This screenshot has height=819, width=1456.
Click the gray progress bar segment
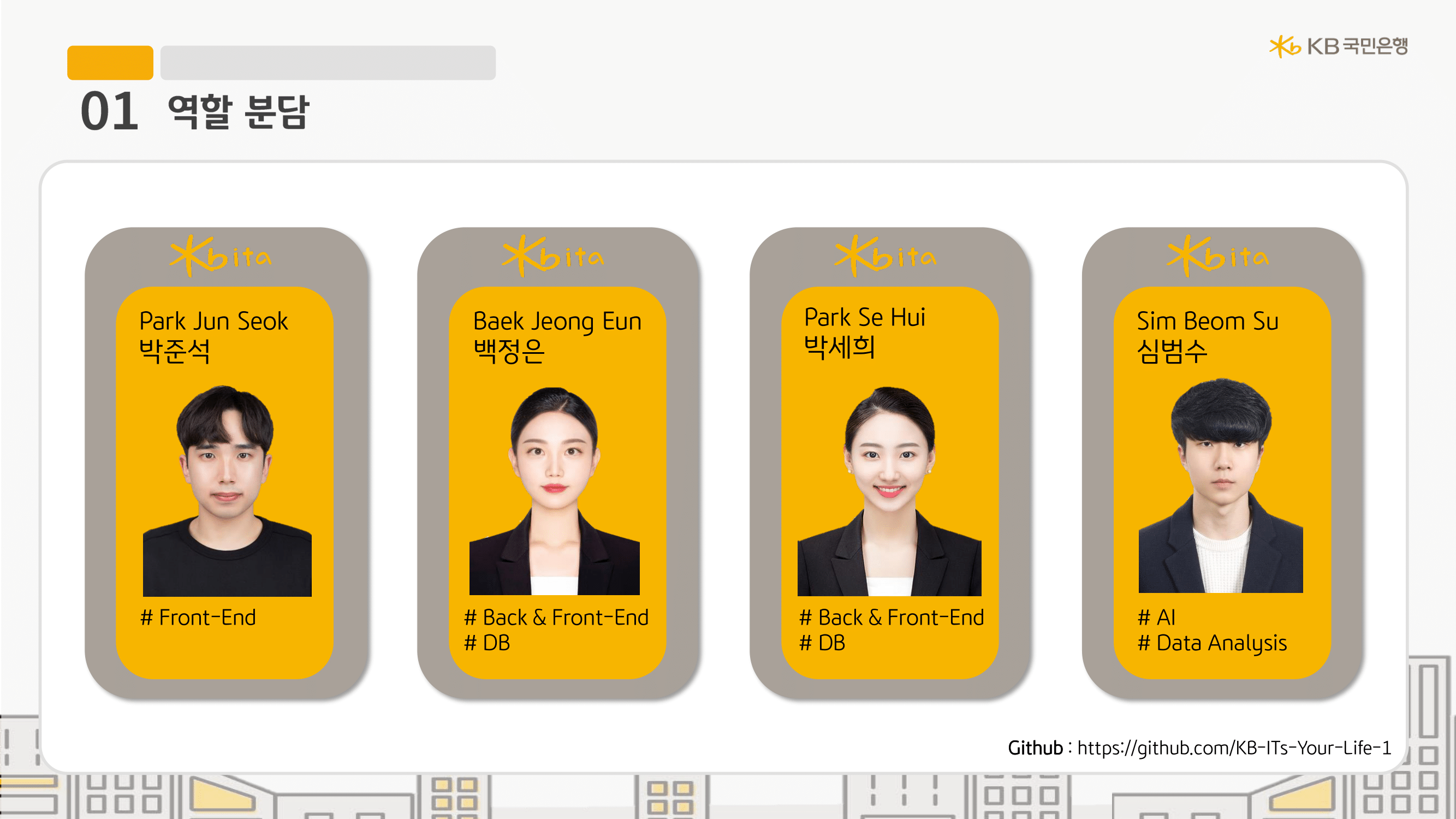tap(328, 63)
